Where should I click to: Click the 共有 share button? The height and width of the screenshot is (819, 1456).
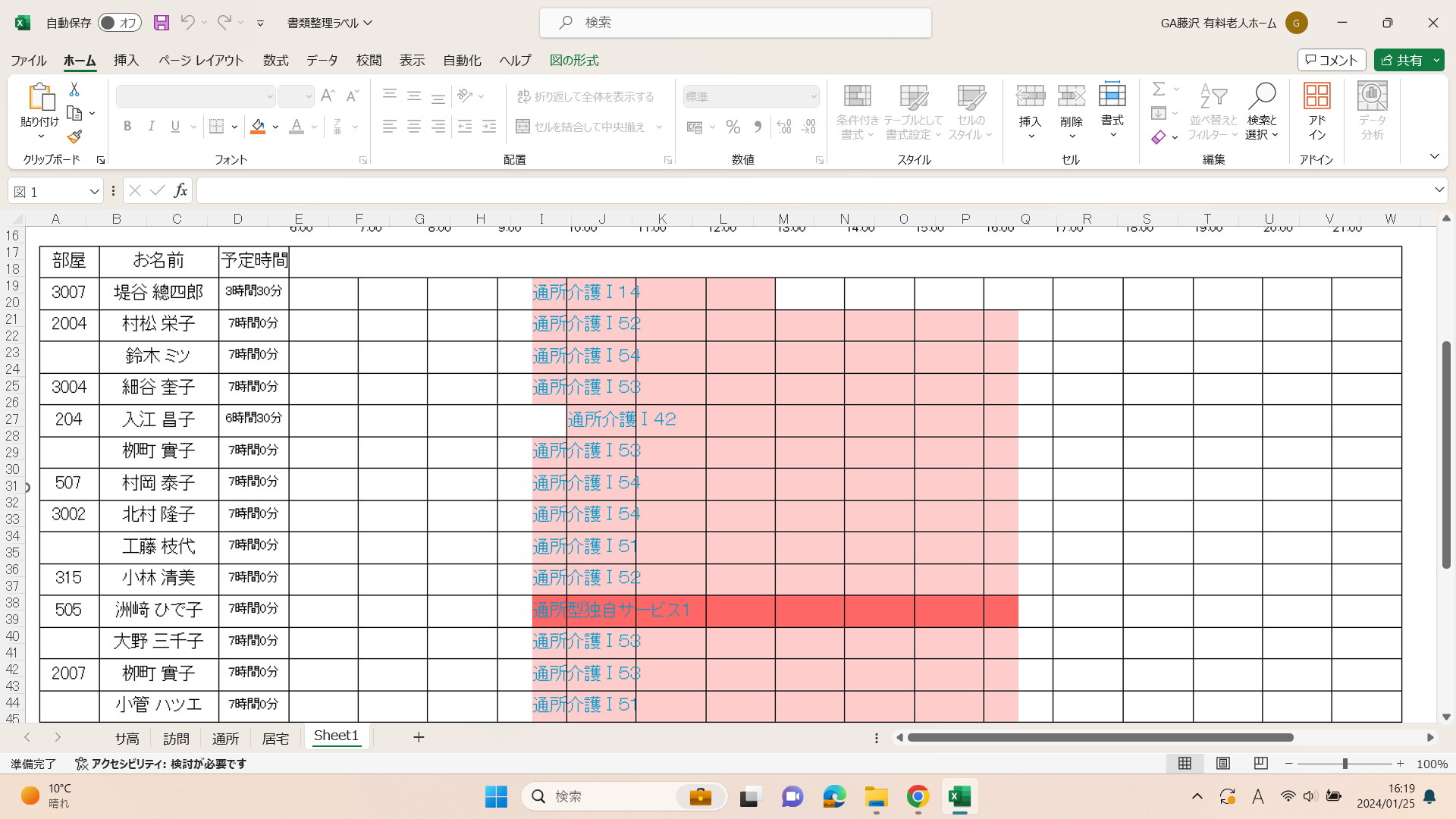point(1402,60)
